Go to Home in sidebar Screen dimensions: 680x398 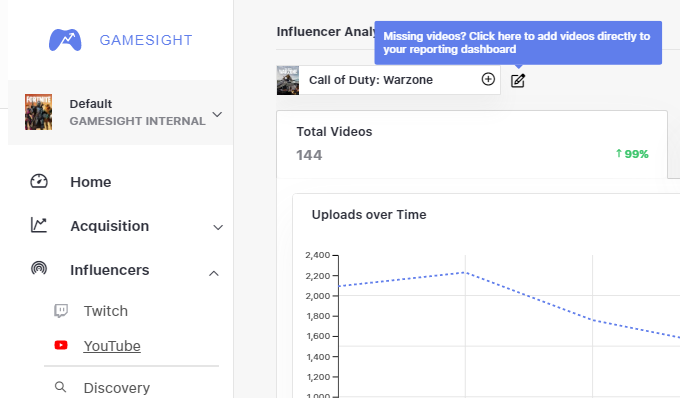coord(91,182)
